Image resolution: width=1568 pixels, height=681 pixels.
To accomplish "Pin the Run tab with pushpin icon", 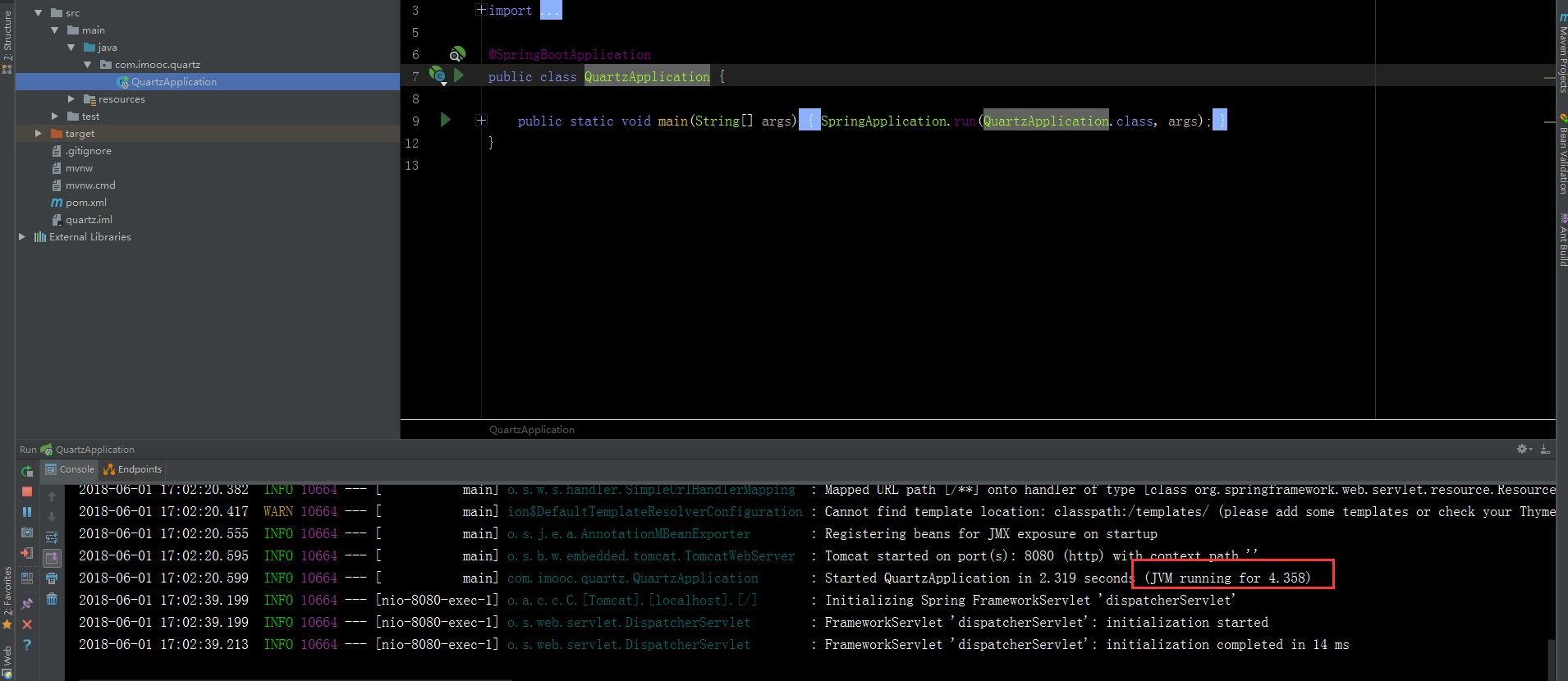I will pyautogui.click(x=27, y=603).
